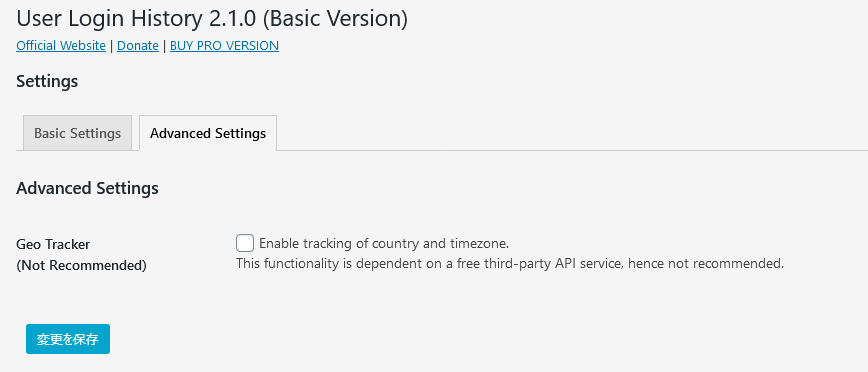Click '(Basic Version)' in the page title

[335, 19]
